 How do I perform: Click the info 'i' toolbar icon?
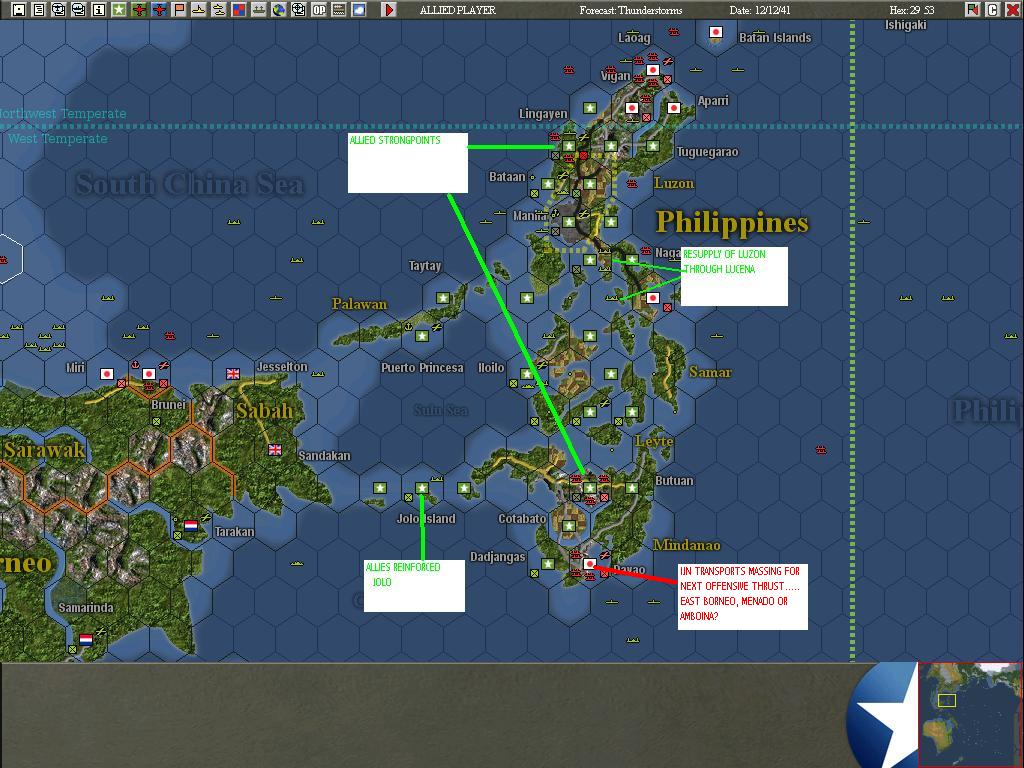(x=99, y=10)
